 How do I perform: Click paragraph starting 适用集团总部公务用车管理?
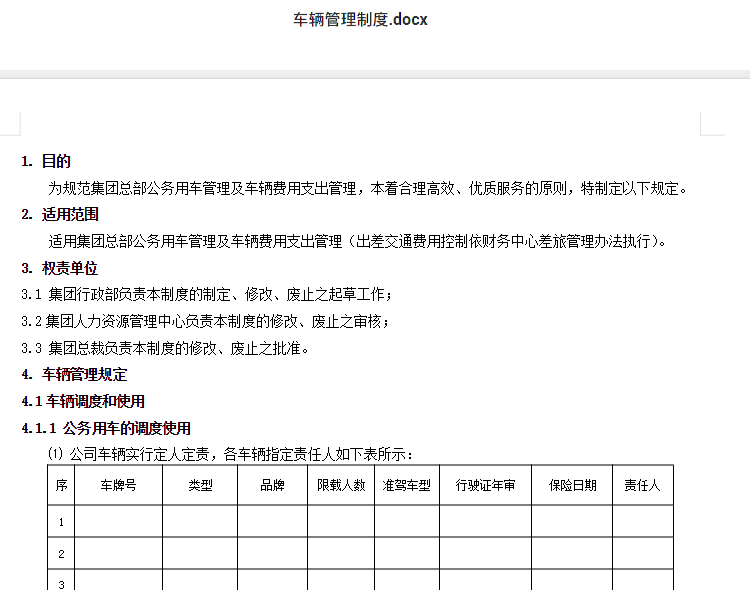[357, 241]
